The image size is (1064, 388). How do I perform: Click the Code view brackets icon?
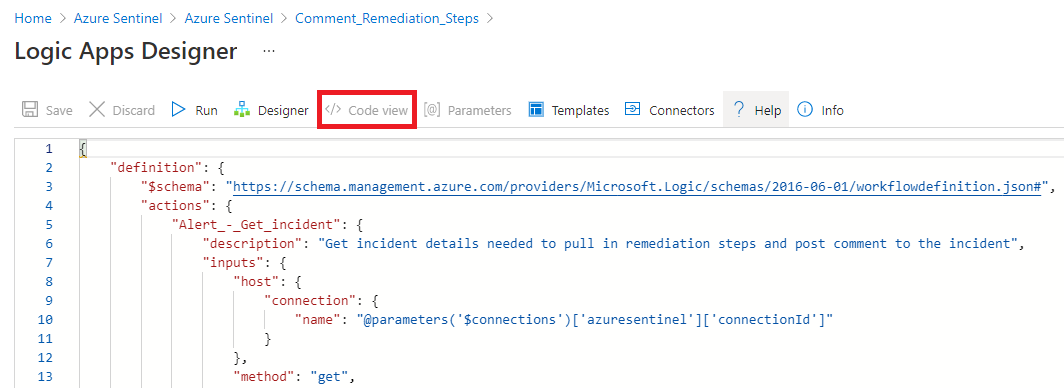point(332,110)
